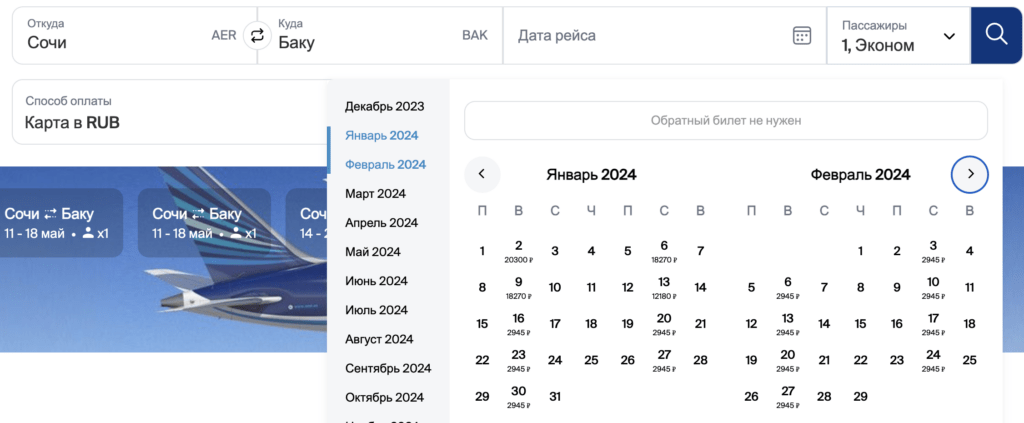Start flight search with magnifier button
The height and width of the screenshot is (423, 1024).
pyautogui.click(x=997, y=35)
